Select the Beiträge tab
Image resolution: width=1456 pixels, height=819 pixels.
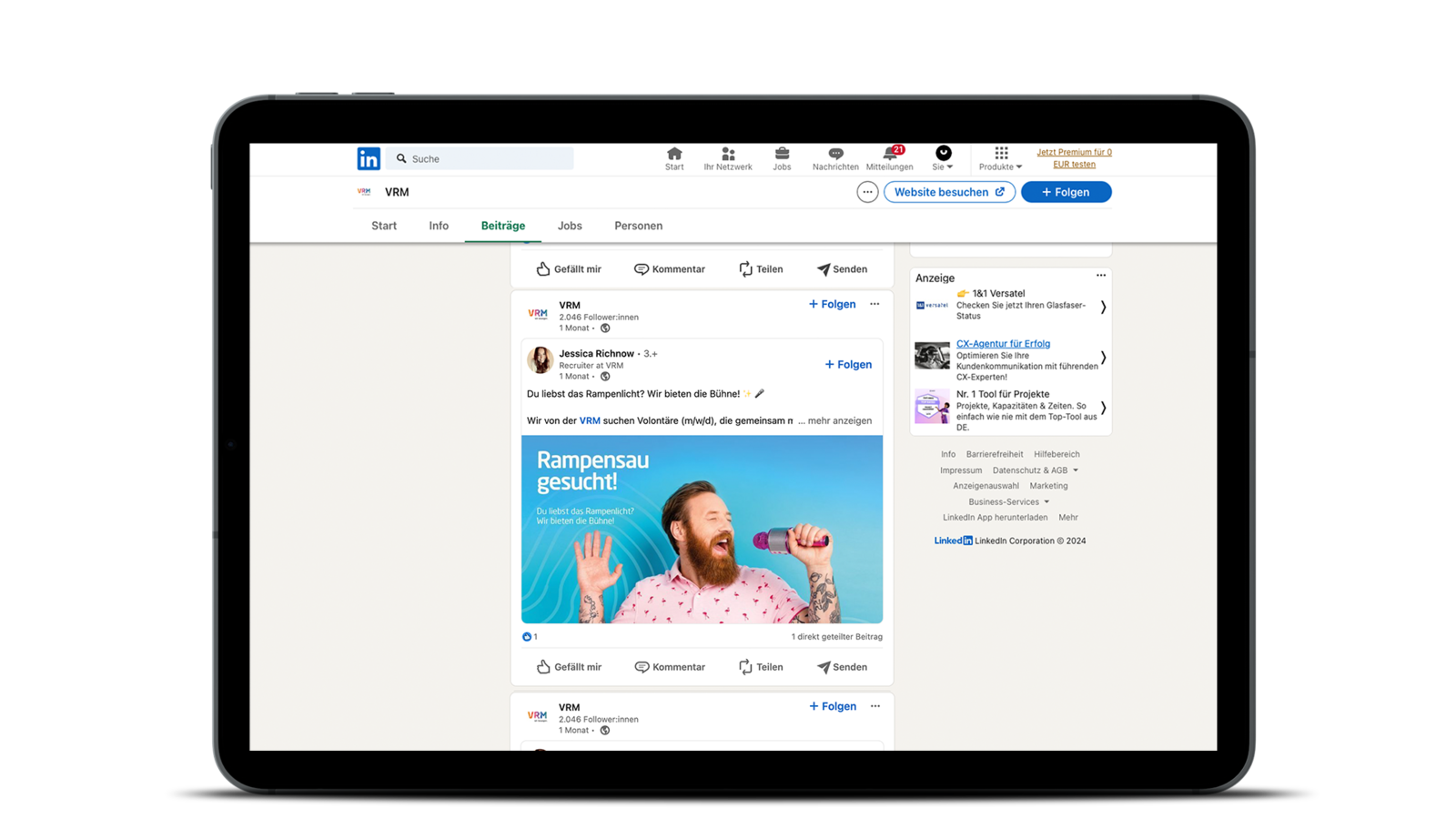pyautogui.click(x=503, y=226)
